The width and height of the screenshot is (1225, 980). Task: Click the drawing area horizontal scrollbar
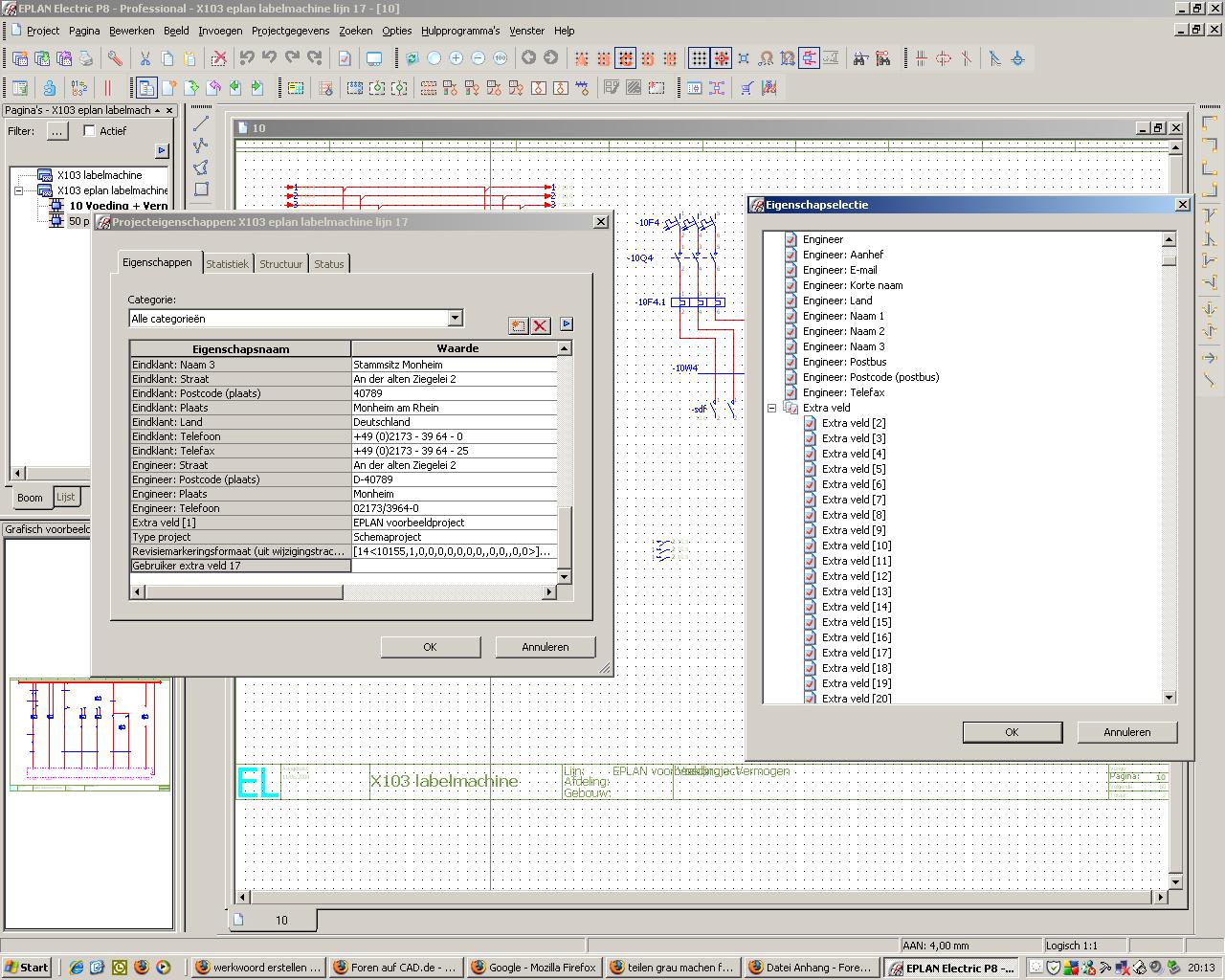tap(702, 897)
